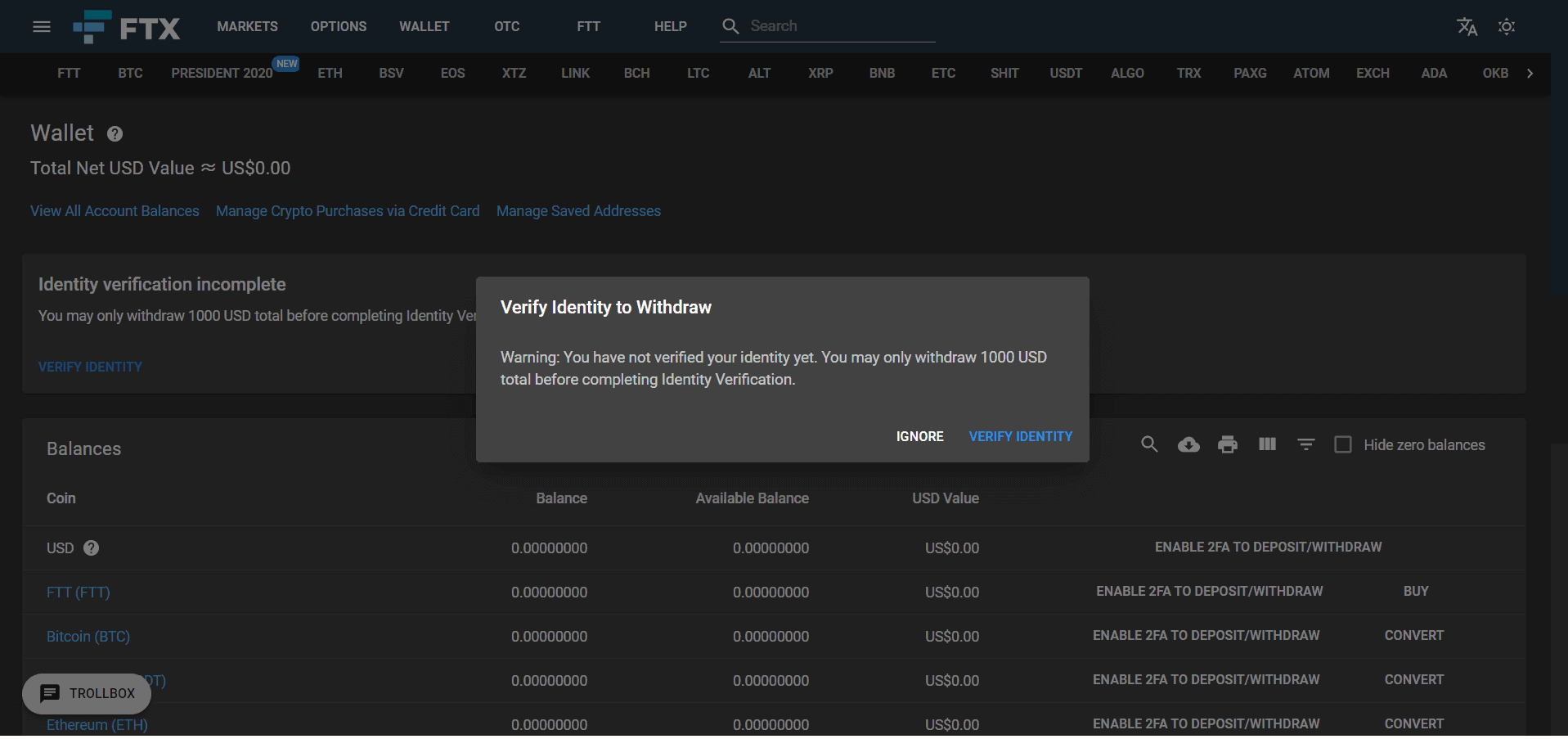
Task: Select BCH in the ticker bar
Action: 636,74
